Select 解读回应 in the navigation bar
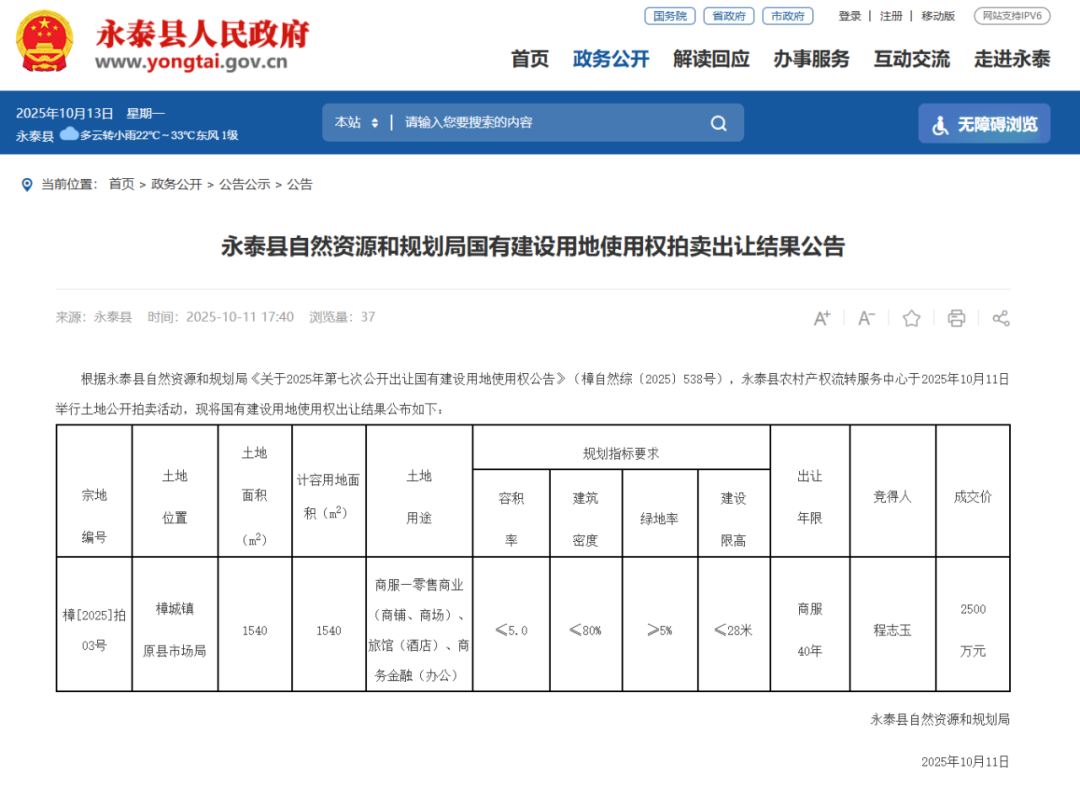The width and height of the screenshot is (1080, 790). coord(711,59)
